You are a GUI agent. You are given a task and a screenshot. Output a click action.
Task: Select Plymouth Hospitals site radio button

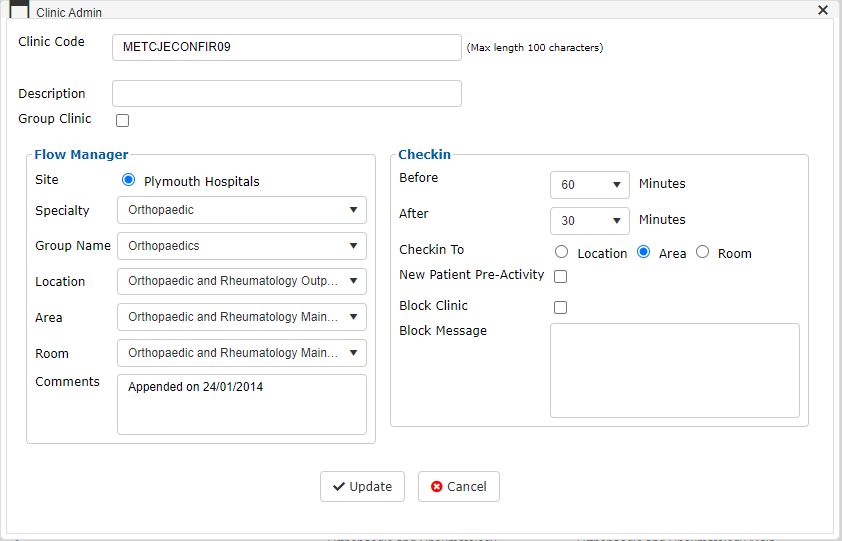pyautogui.click(x=128, y=180)
